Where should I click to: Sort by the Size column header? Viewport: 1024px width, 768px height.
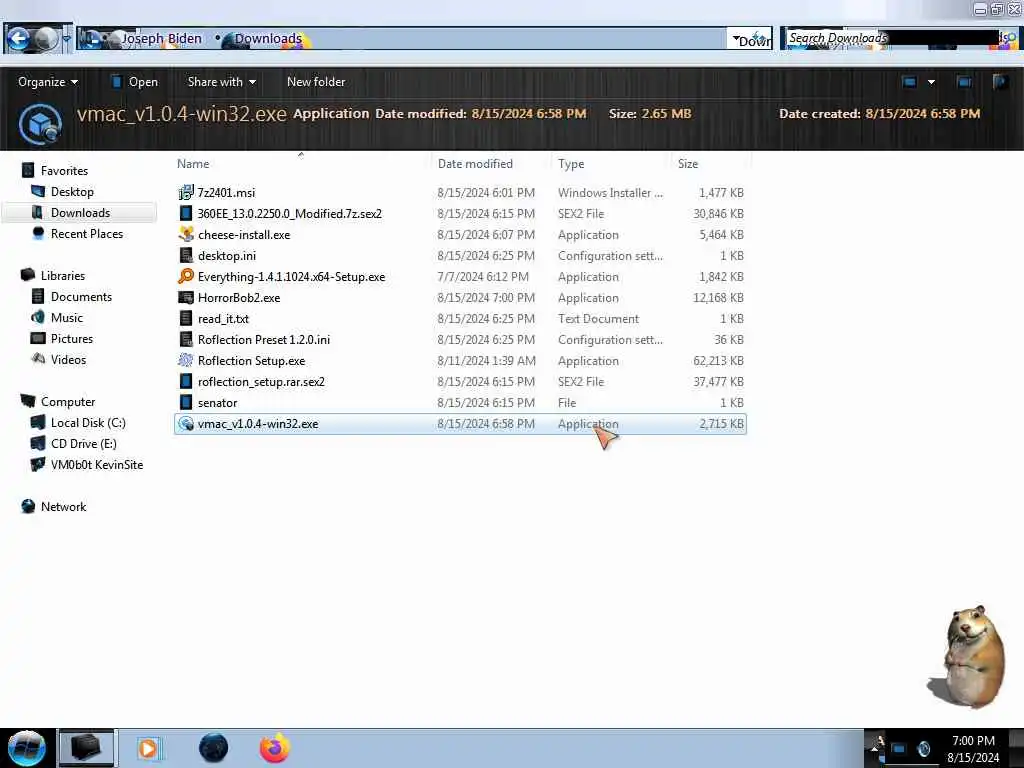tap(688, 164)
